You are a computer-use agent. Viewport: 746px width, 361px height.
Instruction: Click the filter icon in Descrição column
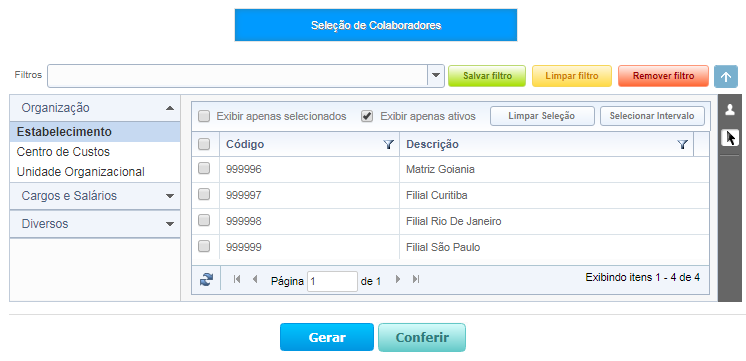point(683,145)
